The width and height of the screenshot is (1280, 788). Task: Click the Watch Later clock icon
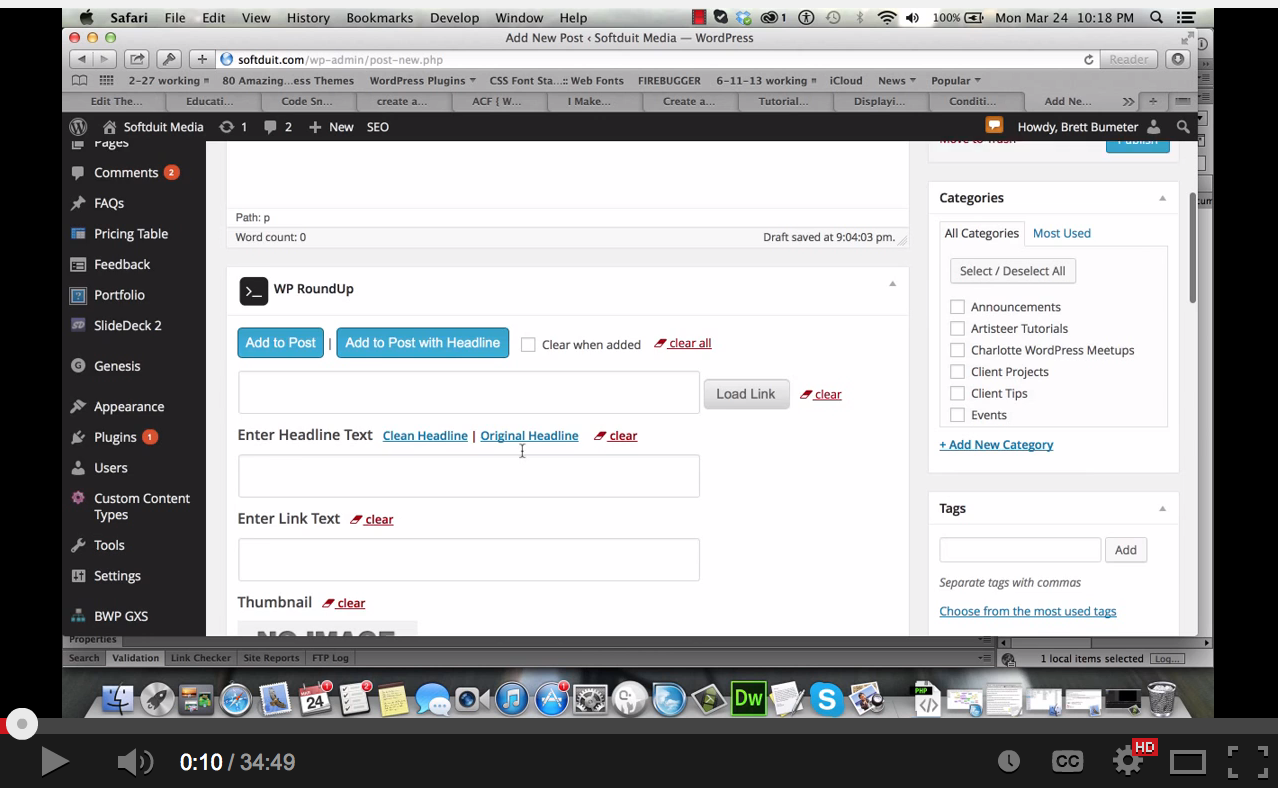pos(1009,762)
